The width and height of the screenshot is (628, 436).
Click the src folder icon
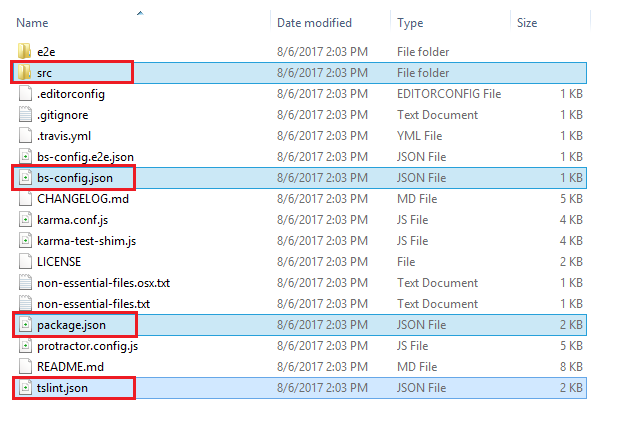click(x=24, y=72)
